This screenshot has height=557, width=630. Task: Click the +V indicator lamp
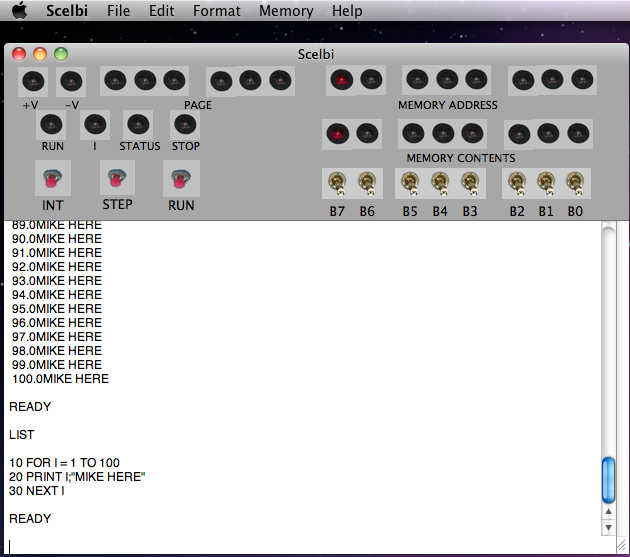33,82
